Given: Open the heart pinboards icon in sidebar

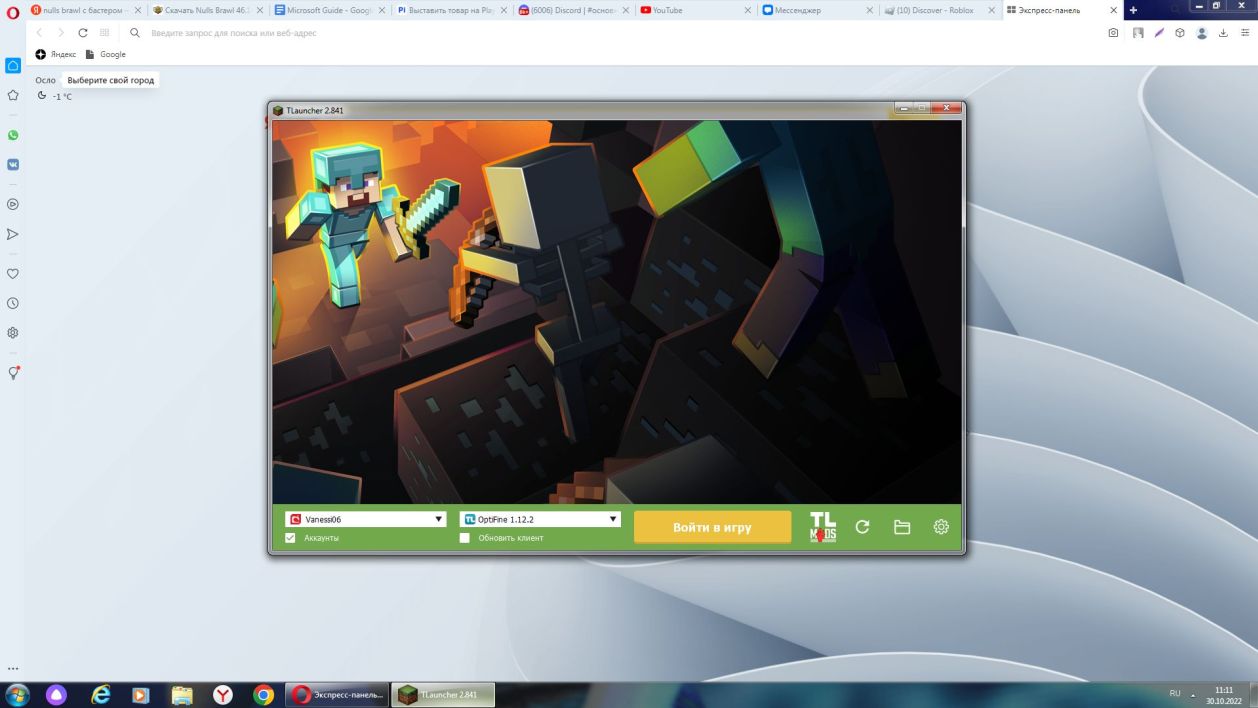Looking at the screenshot, I should pyautogui.click(x=13, y=273).
